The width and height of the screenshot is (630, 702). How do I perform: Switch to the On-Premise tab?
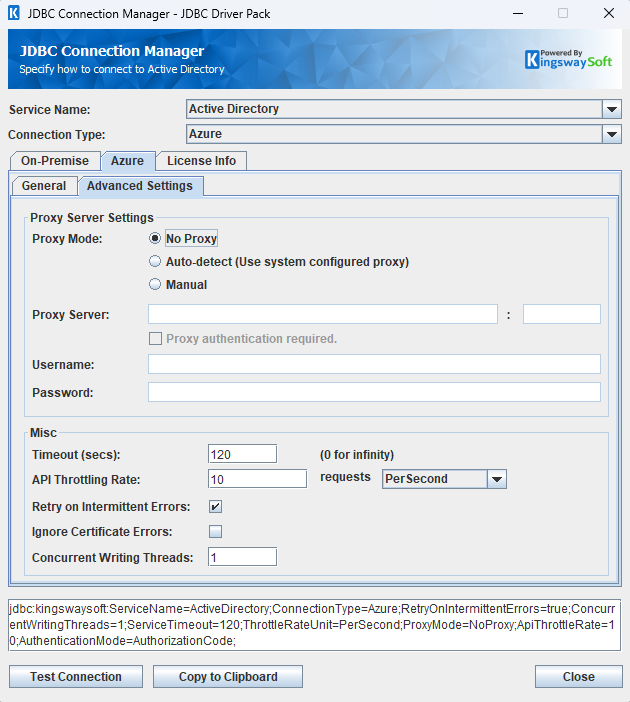point(54,161)
